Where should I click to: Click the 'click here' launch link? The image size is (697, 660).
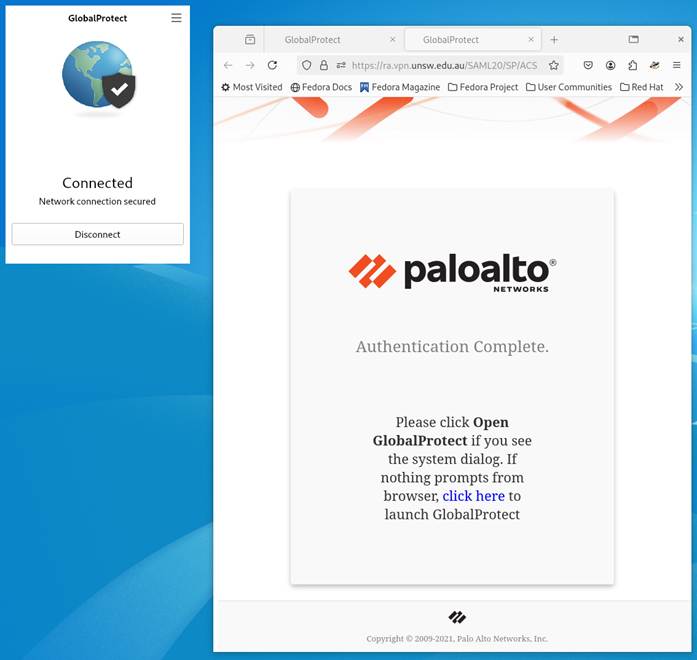pyautogui.click(x=473, y=496)
